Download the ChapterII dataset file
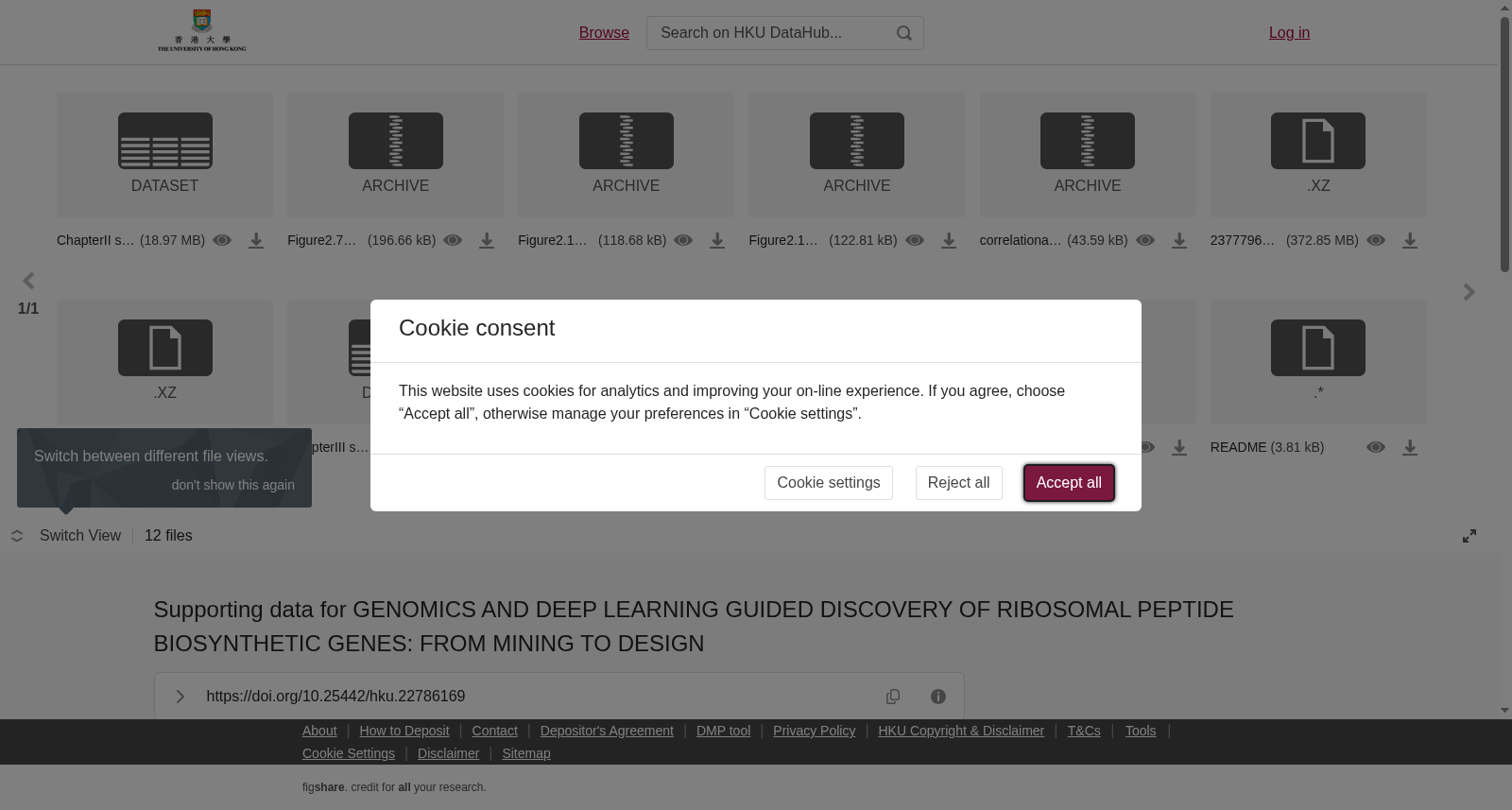The image size is (1512, 810). 256,240
